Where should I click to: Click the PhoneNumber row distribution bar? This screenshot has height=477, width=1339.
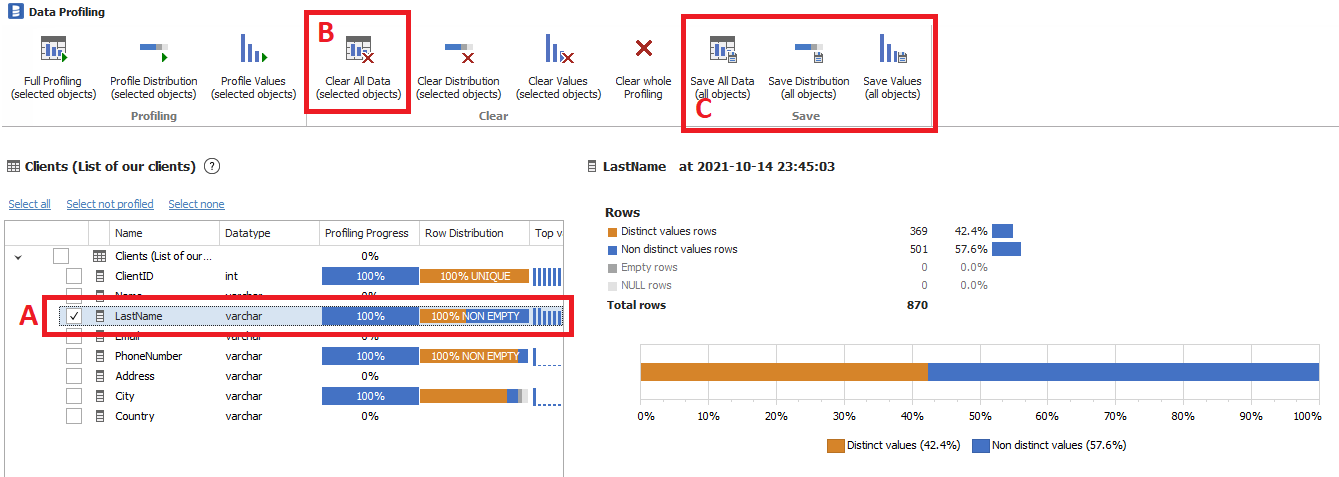(x=474, y=356)
